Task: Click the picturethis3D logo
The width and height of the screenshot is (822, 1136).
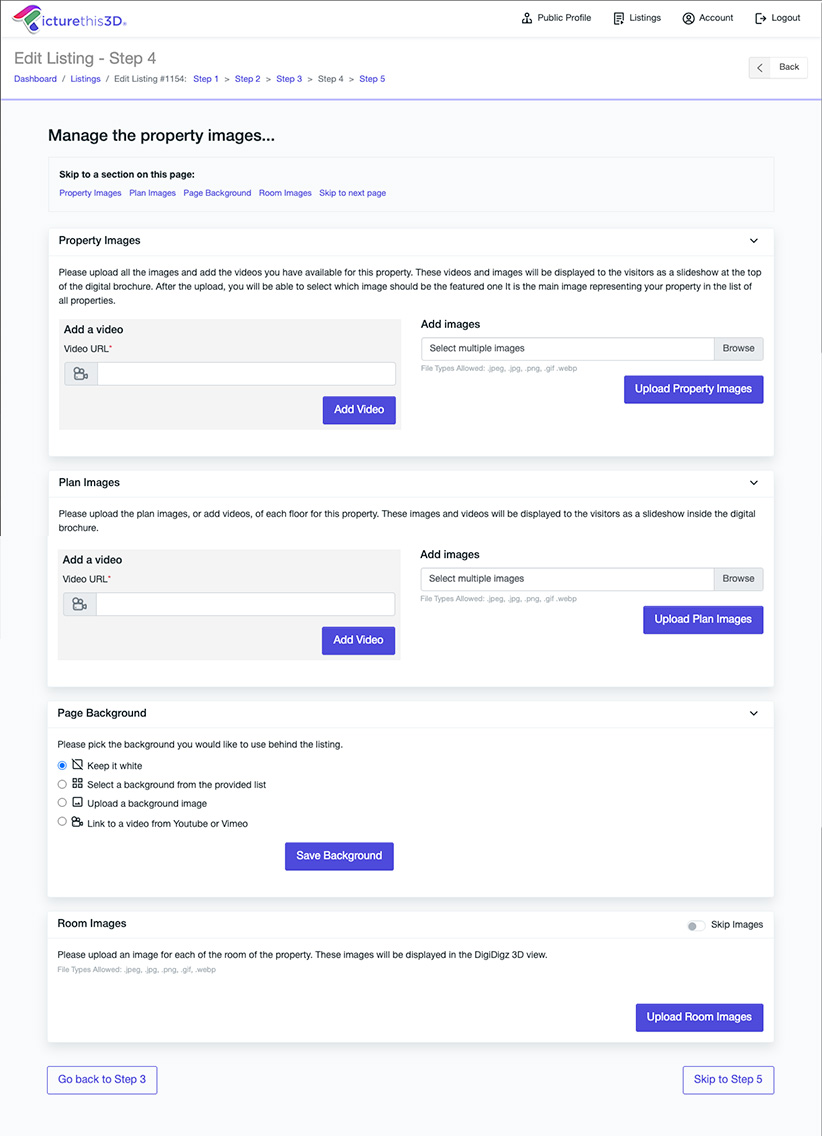Action: pyautogui.click(x=69, y=18)
